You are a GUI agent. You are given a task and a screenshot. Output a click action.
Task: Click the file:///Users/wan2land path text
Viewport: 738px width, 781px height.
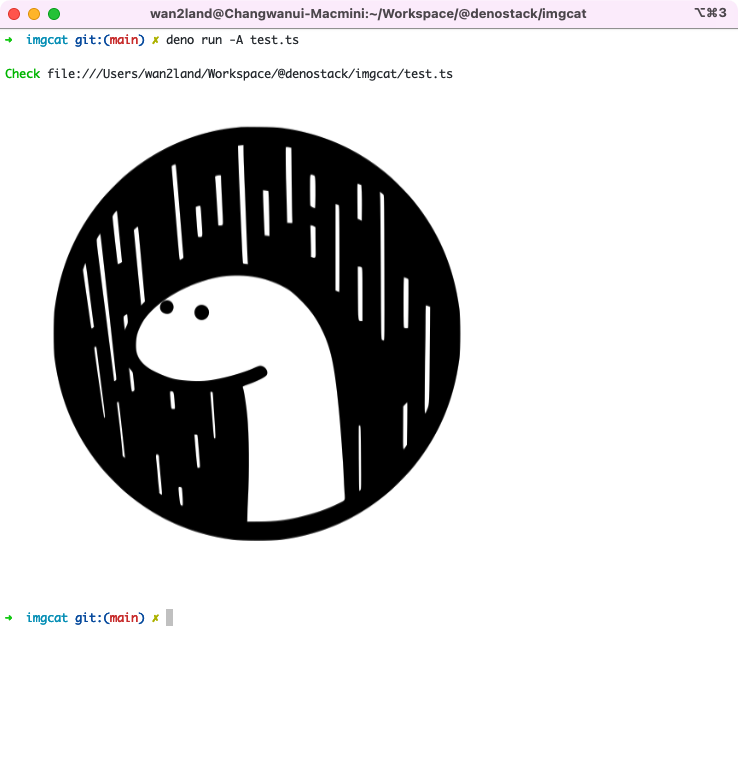(x=250, y=74)
